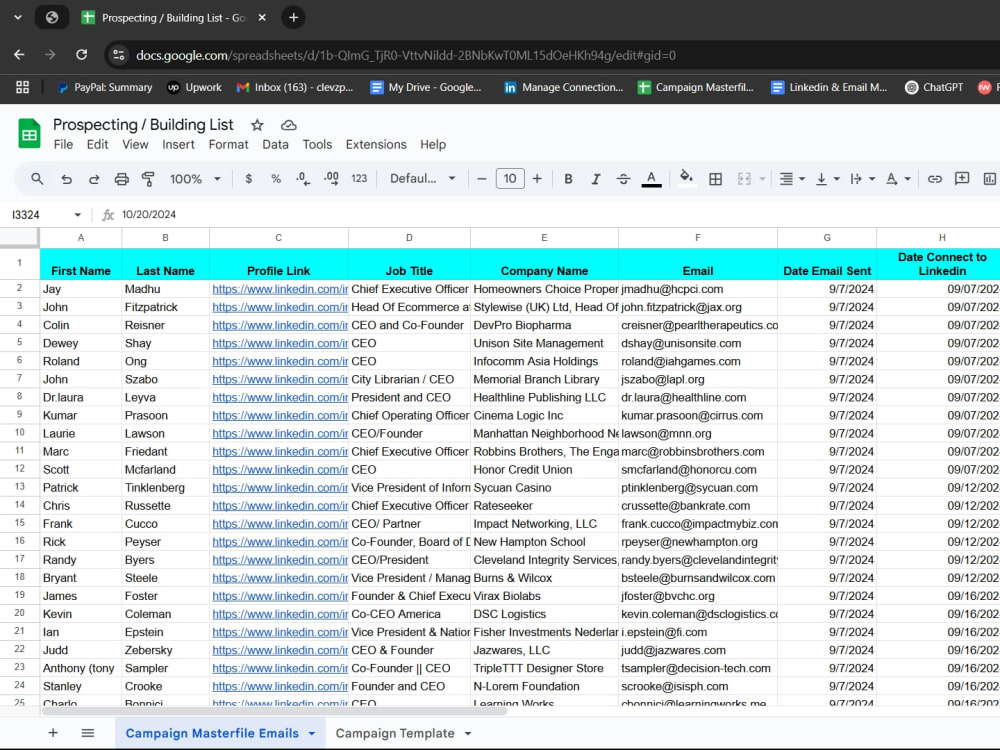
Task: Toggle strikethrough formatting
Action: pos(624,179)
